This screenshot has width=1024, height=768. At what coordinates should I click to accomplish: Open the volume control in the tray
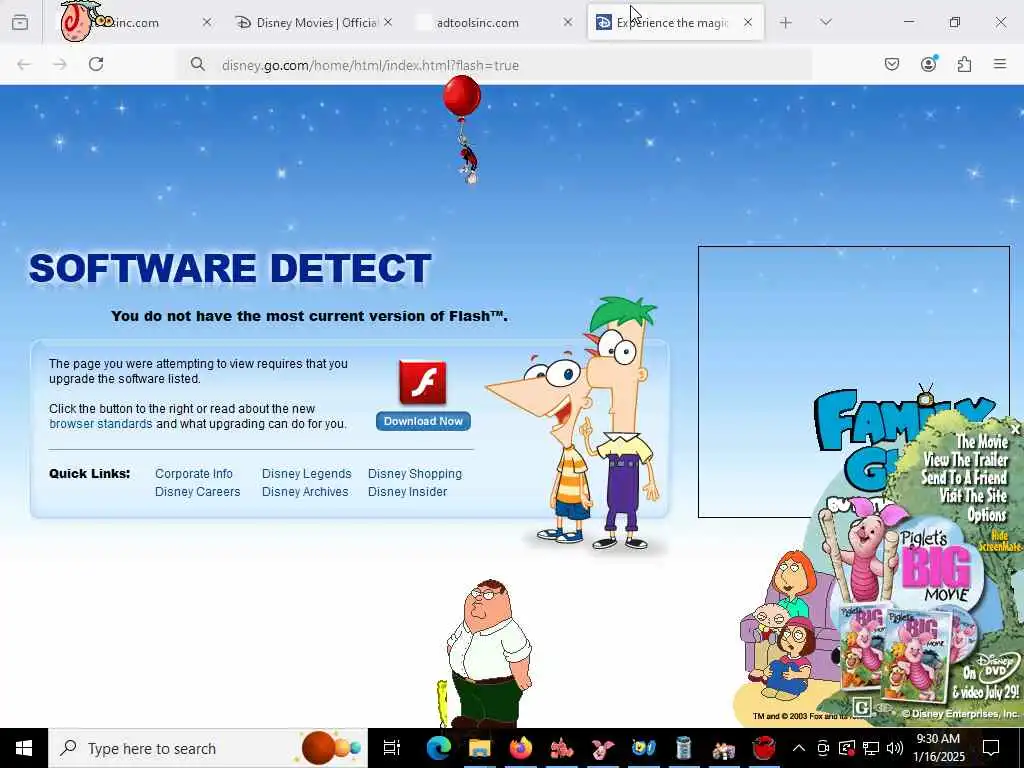(x=895, y=748)
